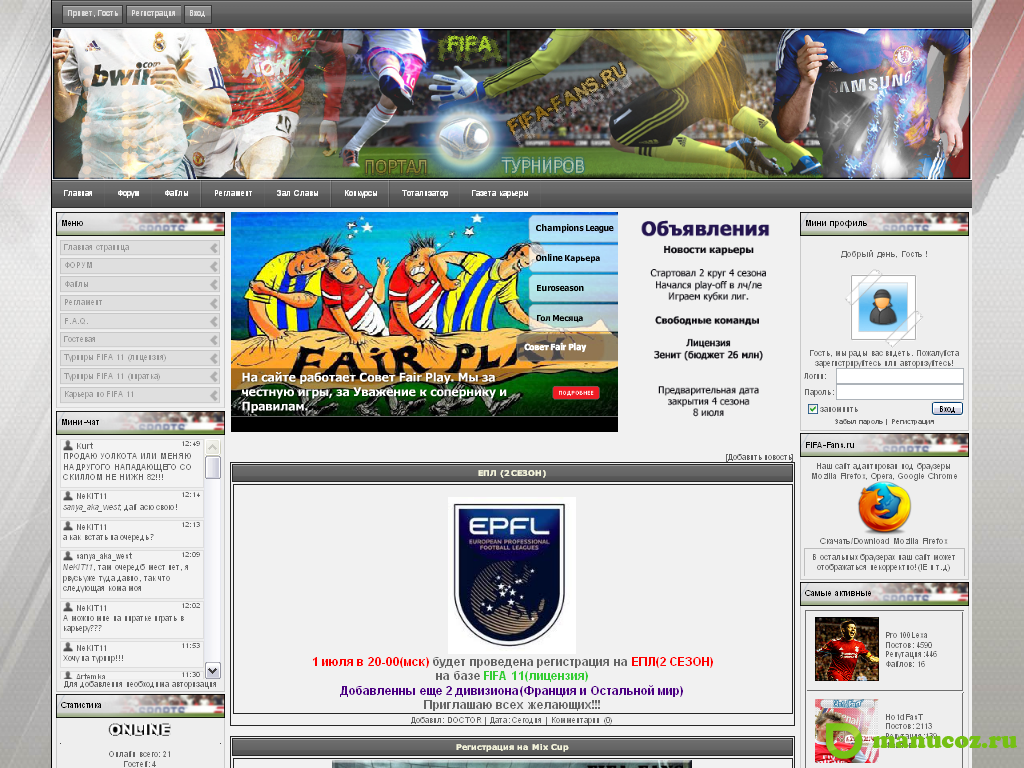The width and height of the screenshot is (1024, 768).
Task: Select Online Карьера slide tab
Action: (567, 258)
